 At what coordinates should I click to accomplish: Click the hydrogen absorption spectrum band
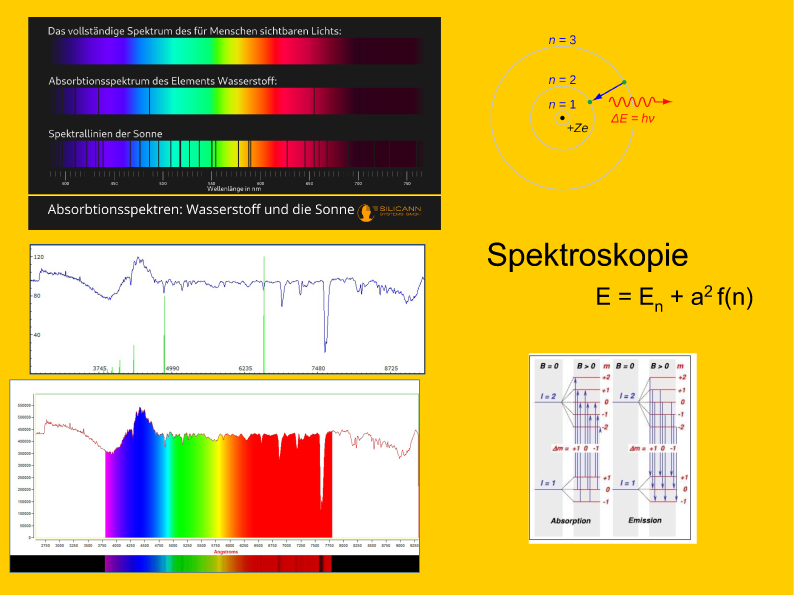[x=235, y=101]
